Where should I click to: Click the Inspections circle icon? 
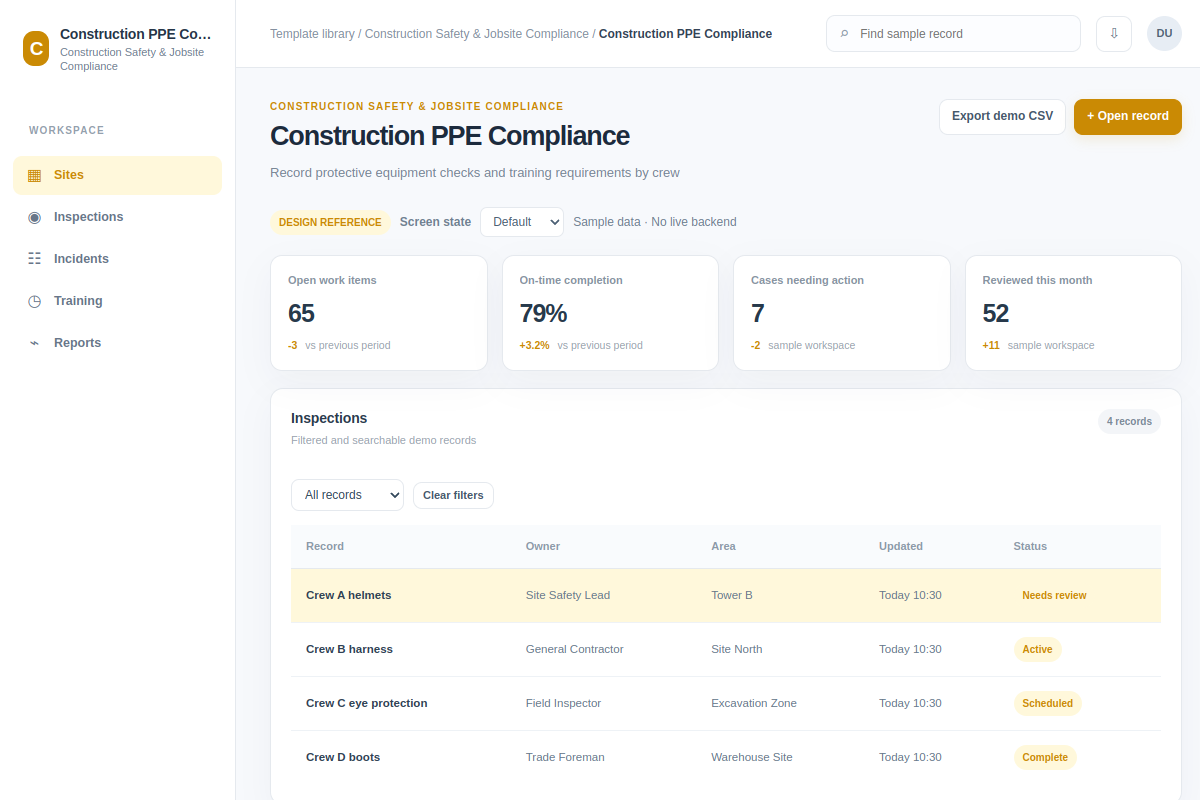coord(34,217)
